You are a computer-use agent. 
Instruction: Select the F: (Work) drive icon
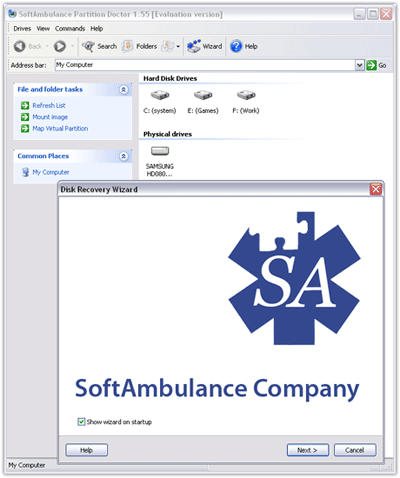[246, 95]
